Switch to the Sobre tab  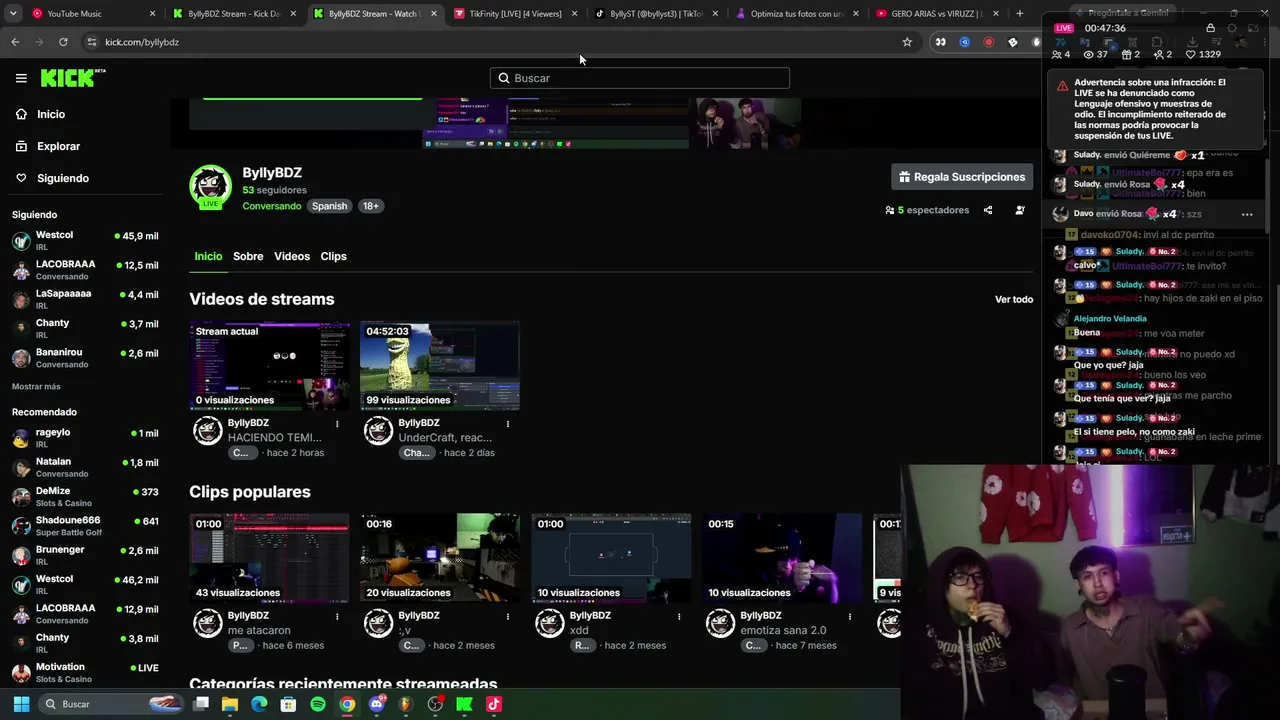(248, 256)
